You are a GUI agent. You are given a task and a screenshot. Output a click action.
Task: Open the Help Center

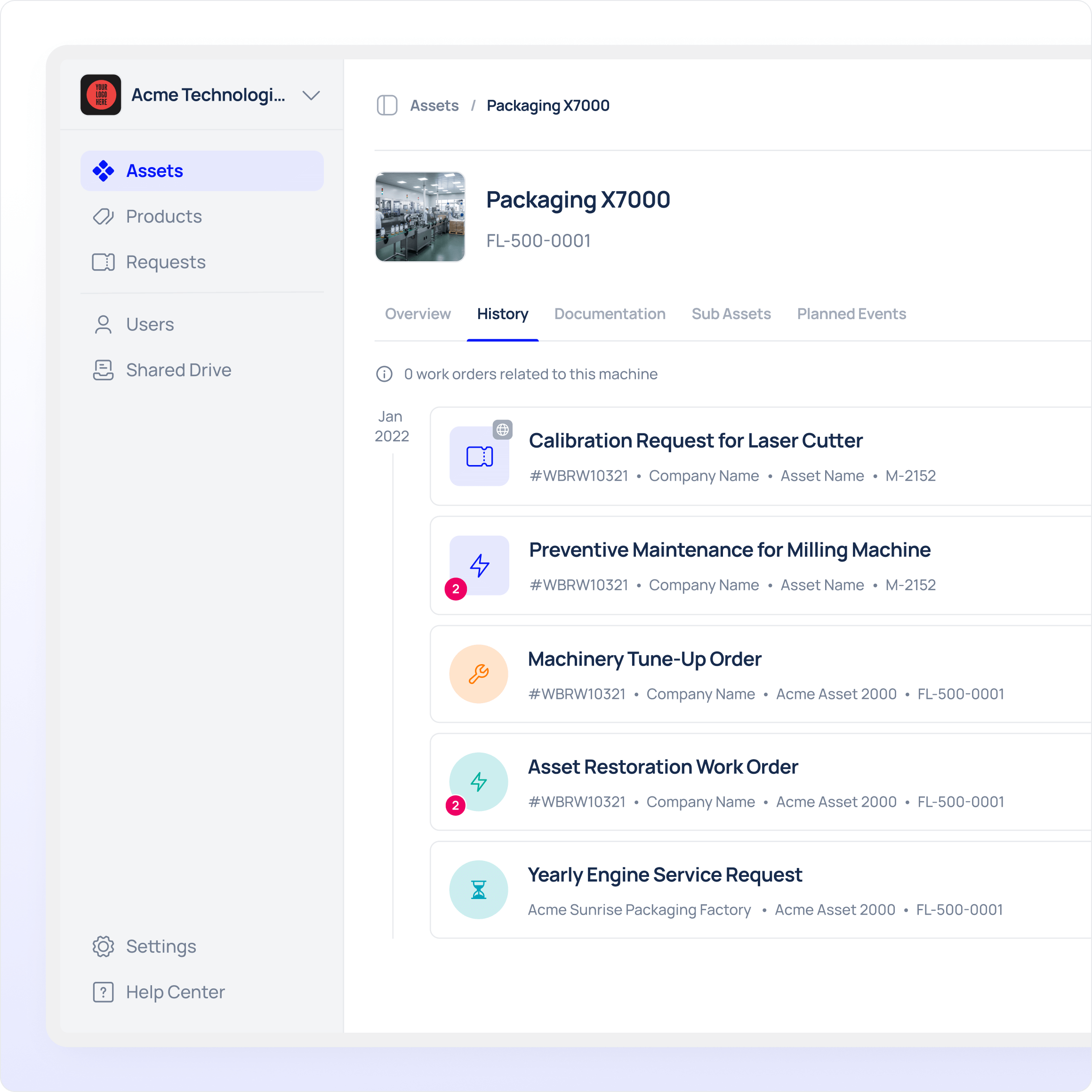(175, 992)
